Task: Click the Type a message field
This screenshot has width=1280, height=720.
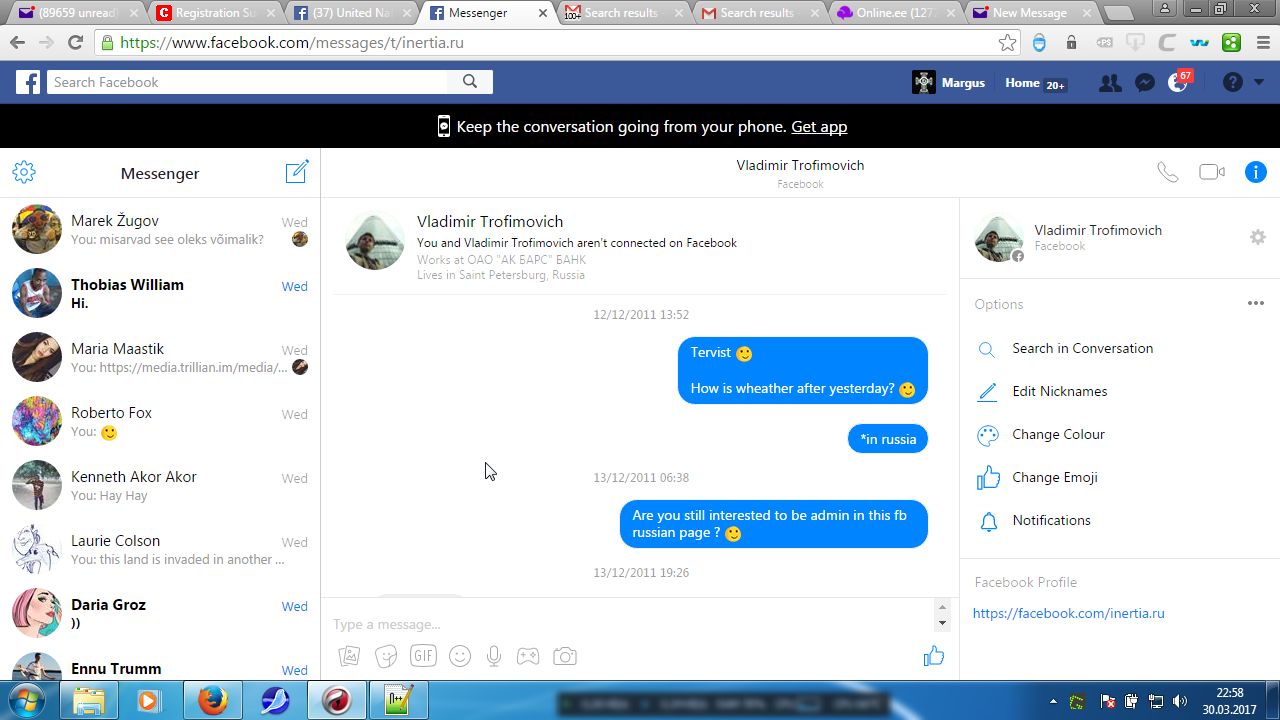Action: point(630,624)
